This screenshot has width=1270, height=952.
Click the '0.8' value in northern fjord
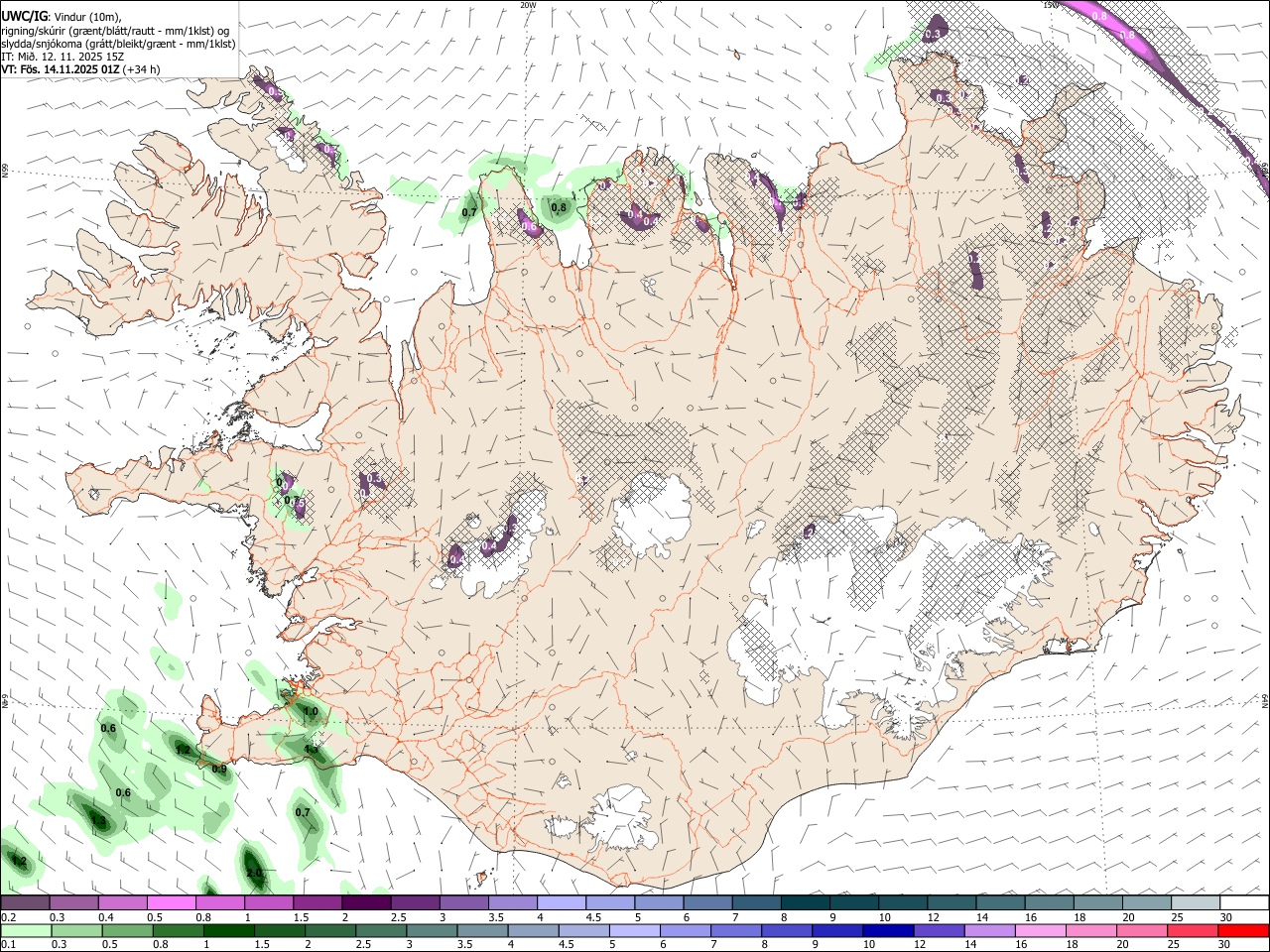pos(559,207)
